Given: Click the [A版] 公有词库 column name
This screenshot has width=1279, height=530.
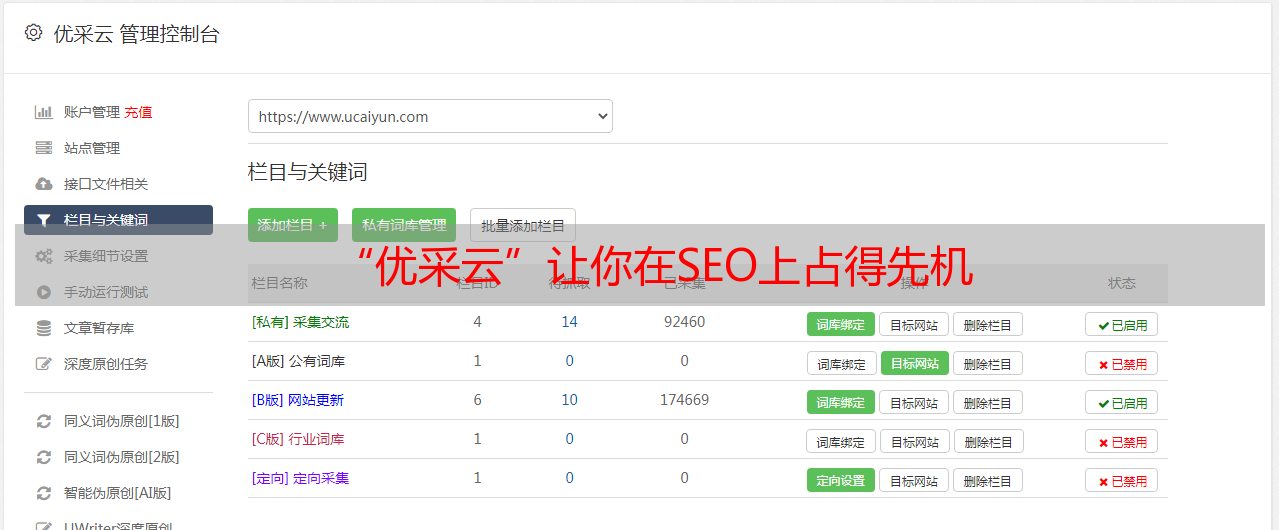Looking at the screenshot, I should (x=298, y=361).
